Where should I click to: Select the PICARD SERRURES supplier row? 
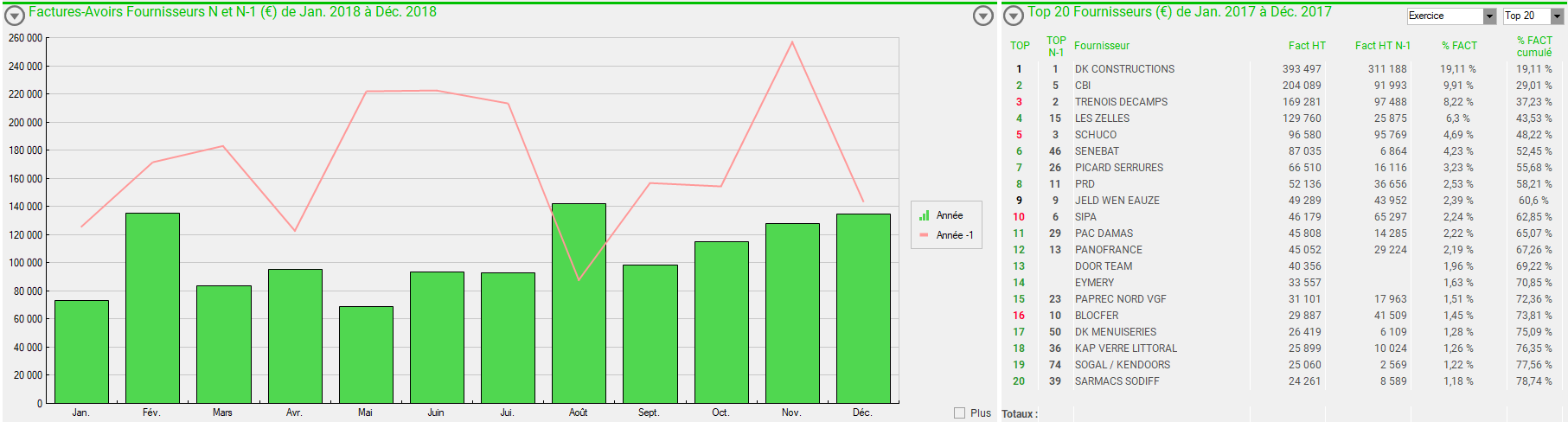point(1283,168)
